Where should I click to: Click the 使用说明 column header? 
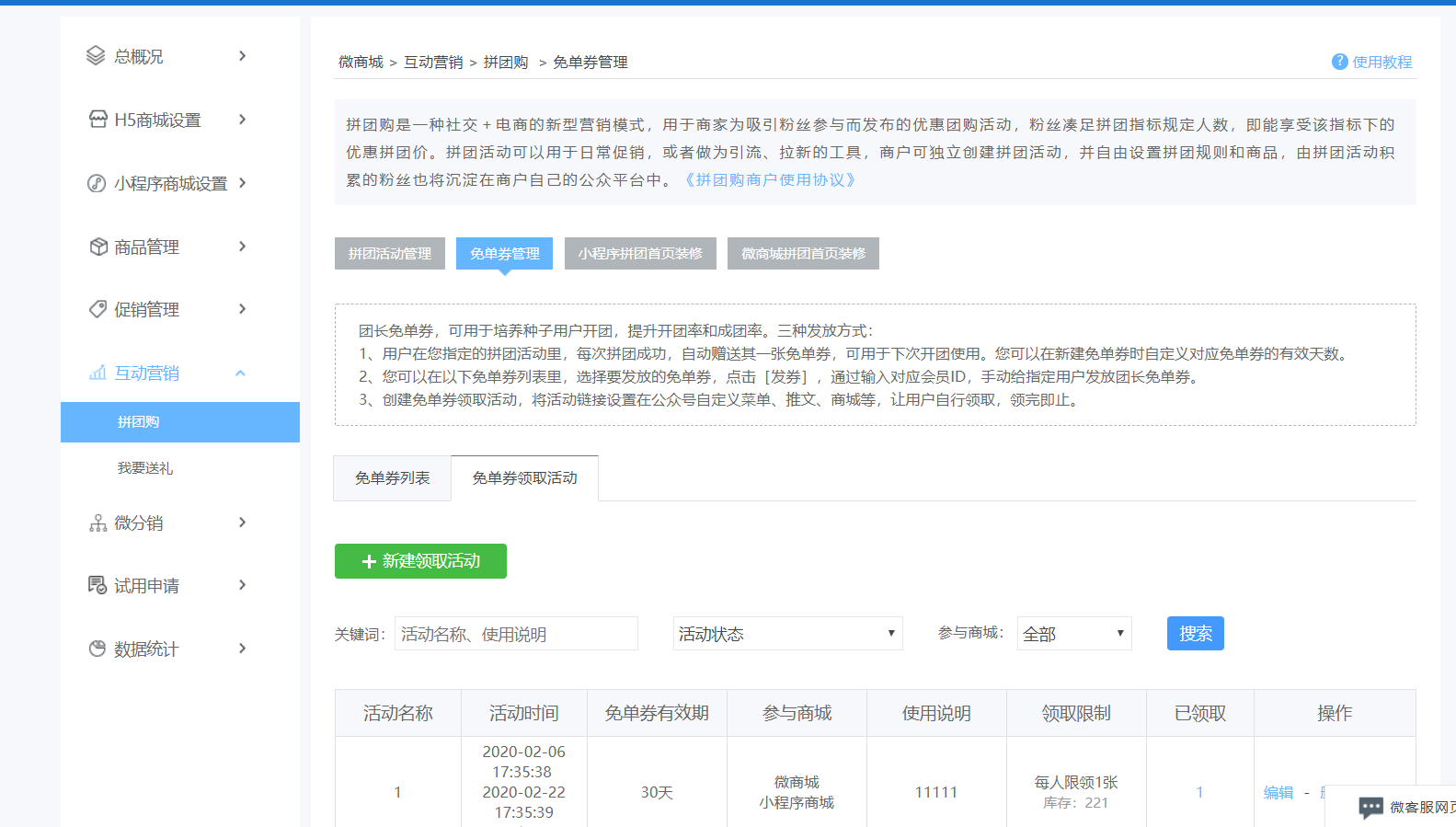tap(936, 713)
